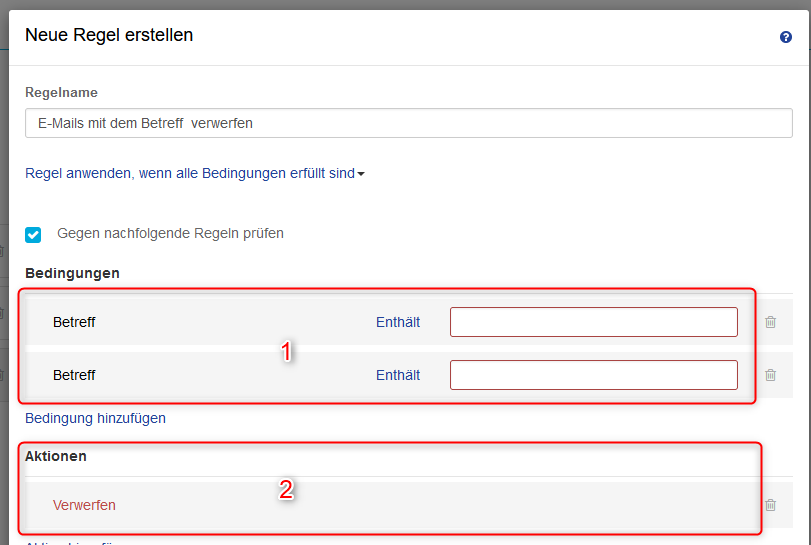Expand 'Regel anwenden, wenn alle Bedingungen erfüllt sind' dropdown

point(194,173)
